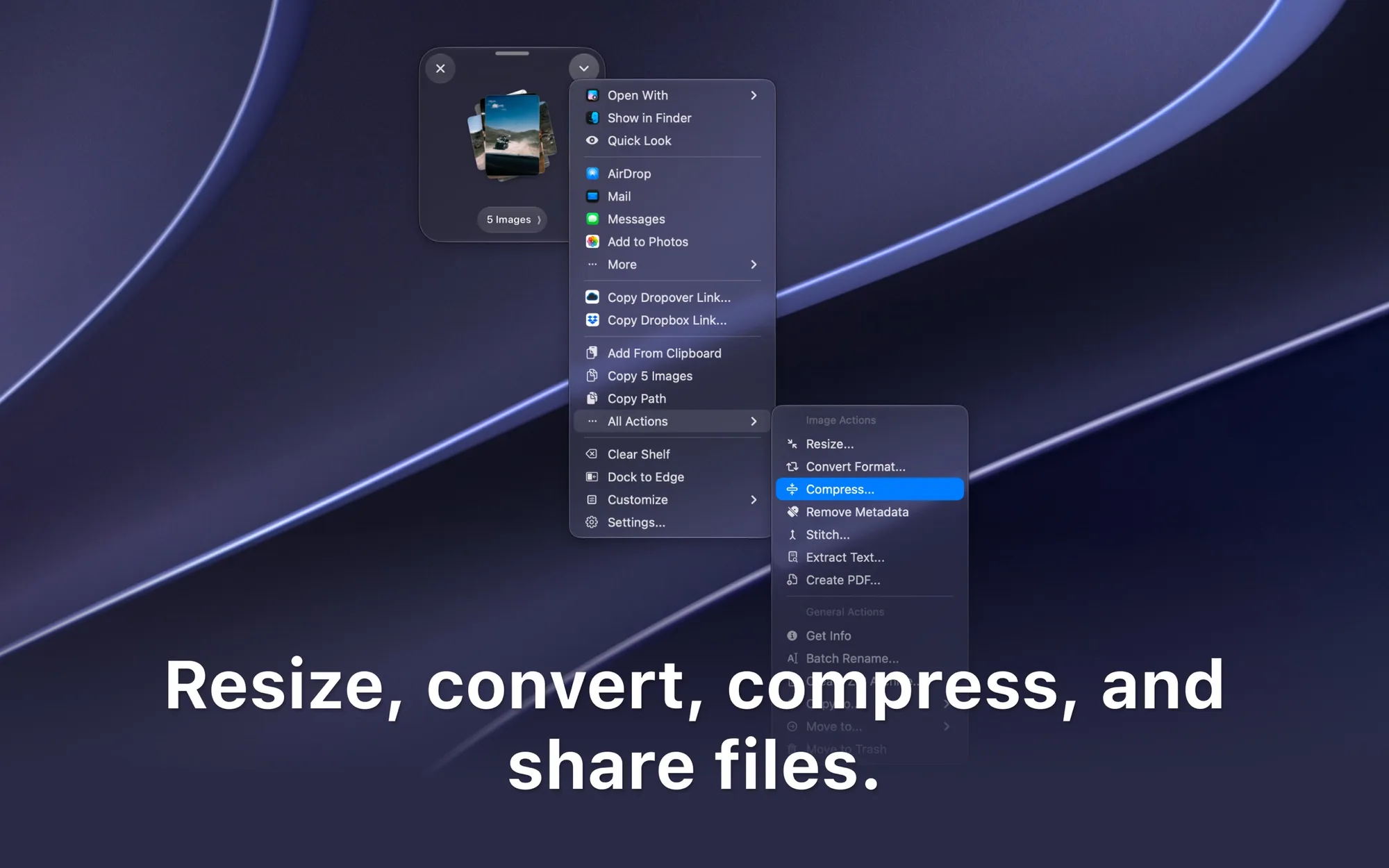Click the Dock to Edge icon
This screenshot has height=868, width=1389.
(x=592, y=477)
